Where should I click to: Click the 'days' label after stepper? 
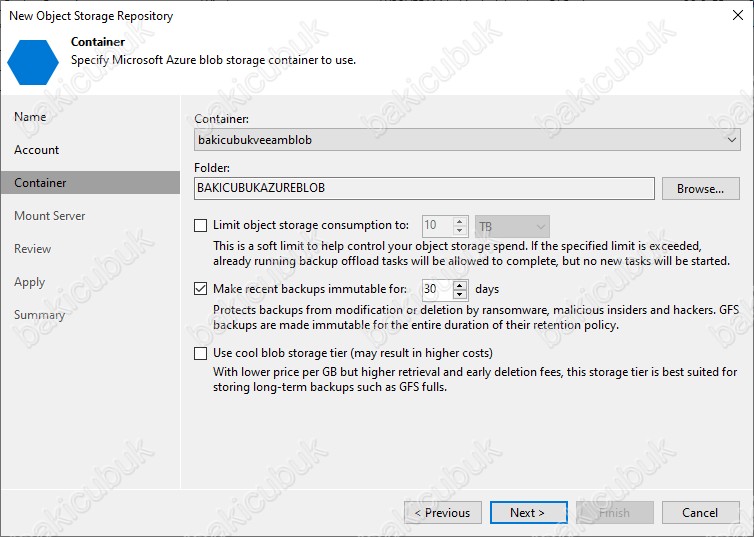point(487,289)
